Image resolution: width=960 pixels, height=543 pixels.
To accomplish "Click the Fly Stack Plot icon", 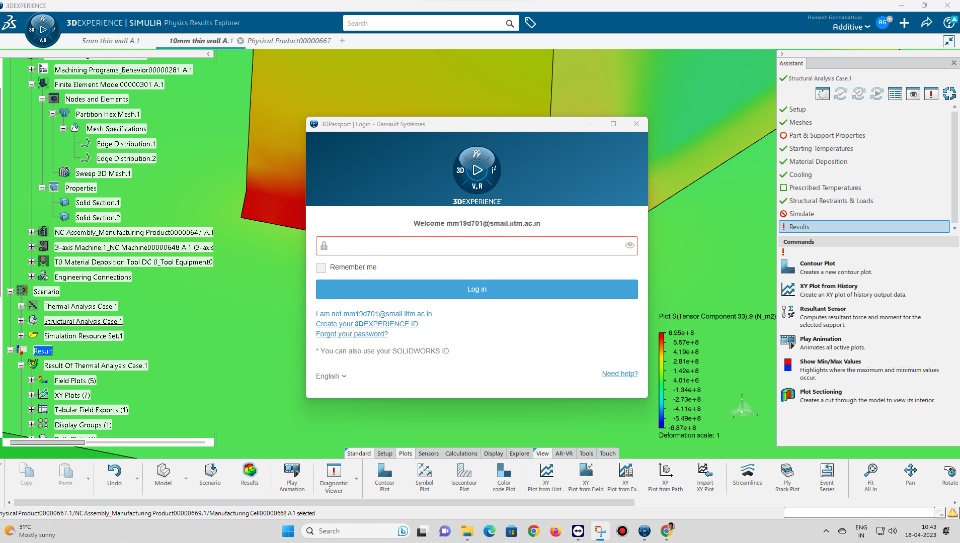I will pos(787,470).
